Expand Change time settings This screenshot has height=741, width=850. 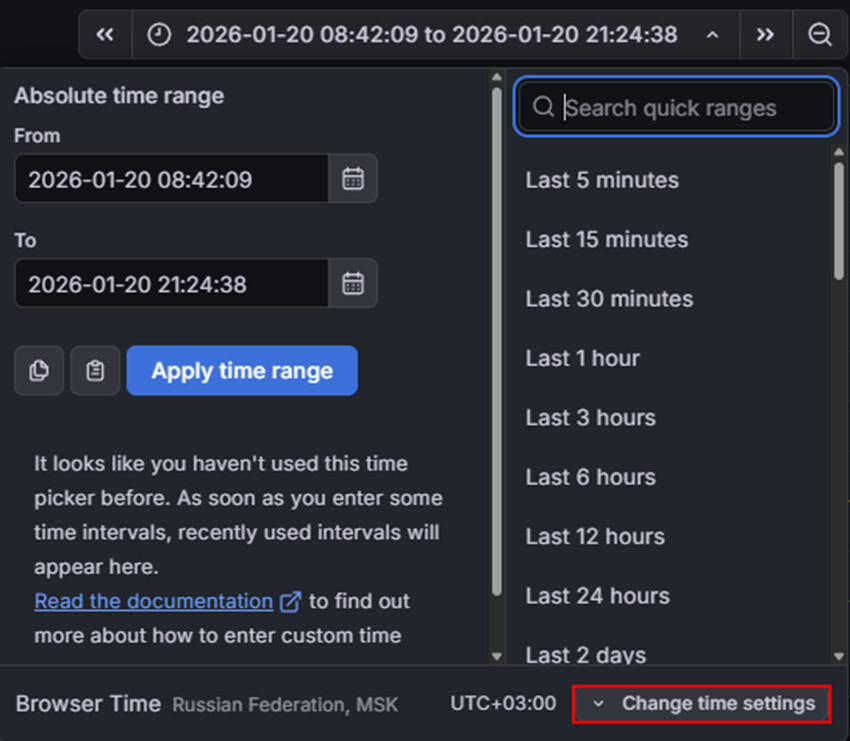coord(702,704)
